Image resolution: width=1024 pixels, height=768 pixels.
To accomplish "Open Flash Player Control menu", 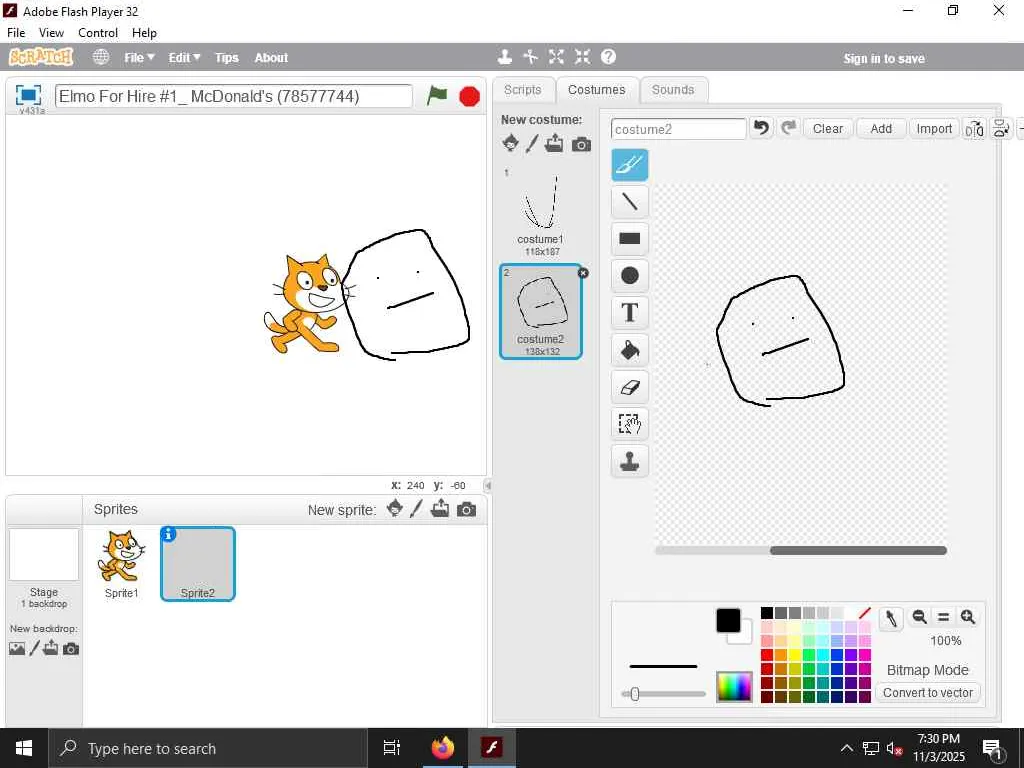I will [x=98, y=33].
